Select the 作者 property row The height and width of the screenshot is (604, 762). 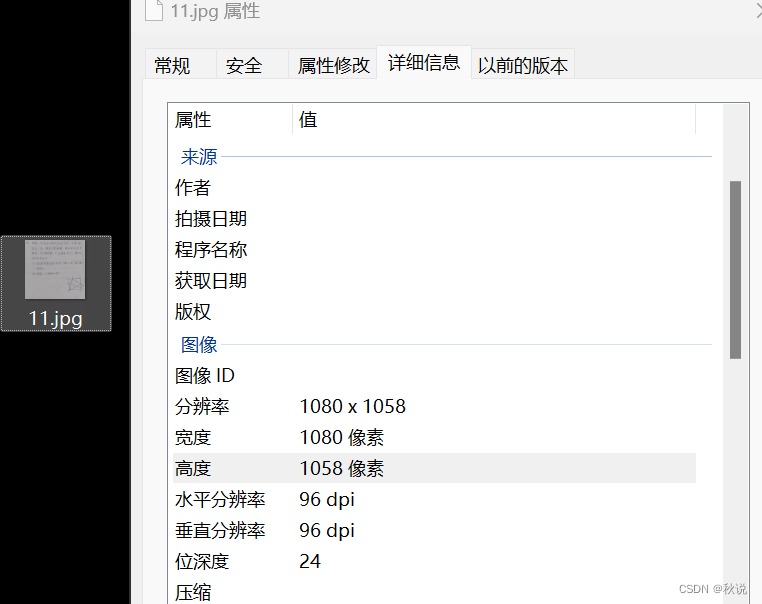tap(434, 188)
